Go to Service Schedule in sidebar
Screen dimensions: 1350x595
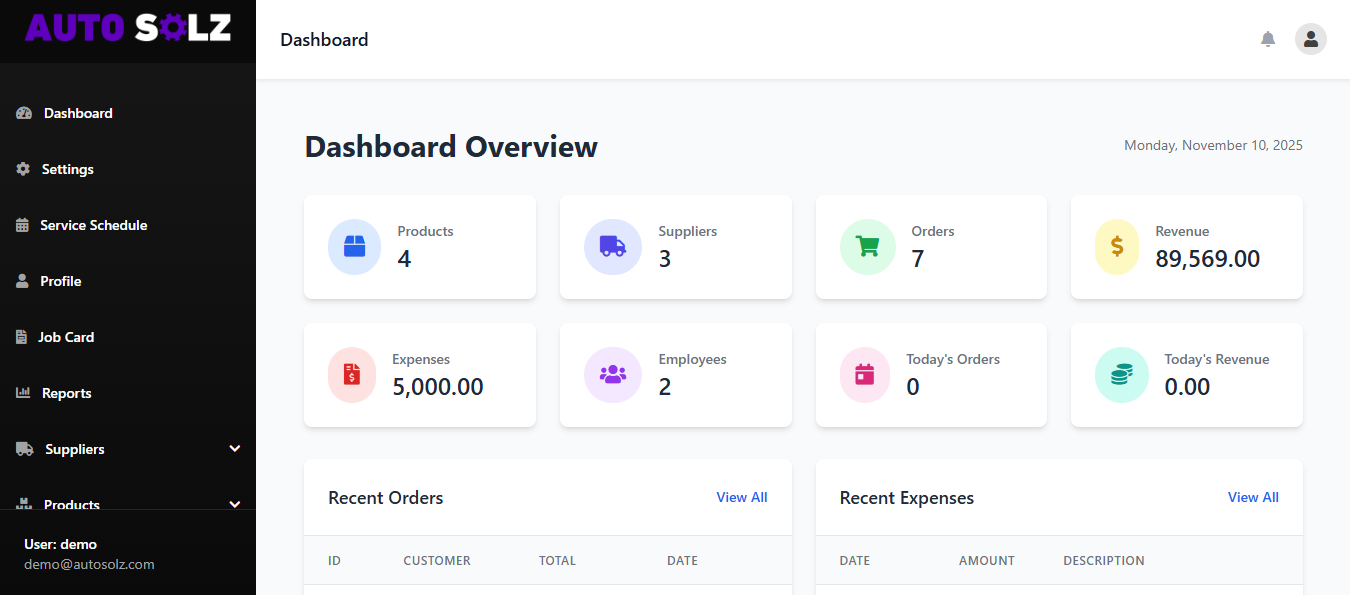[93, 225]
